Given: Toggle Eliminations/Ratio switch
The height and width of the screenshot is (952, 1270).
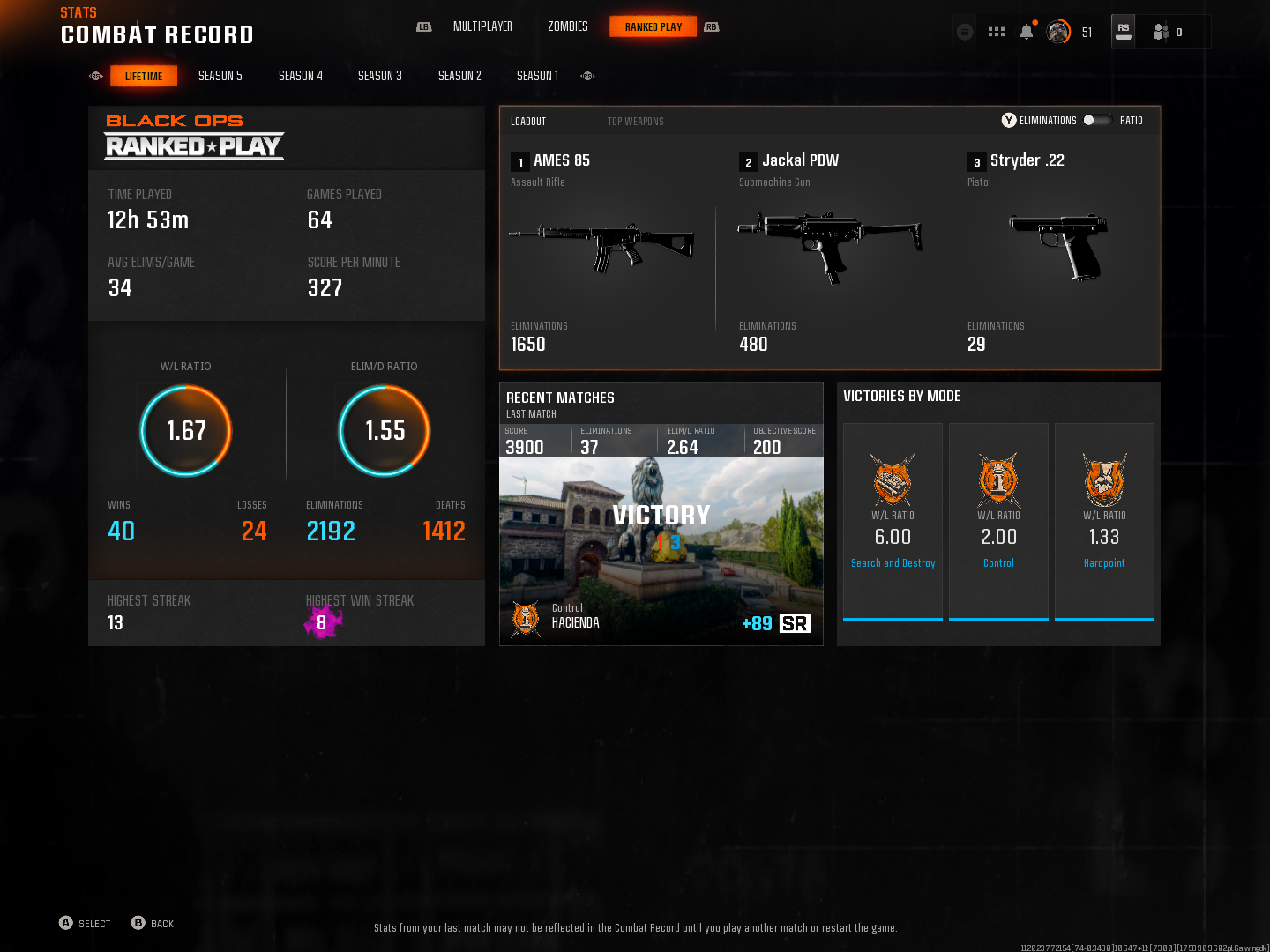Looking at the screenshot, I should coord(1097,120).
